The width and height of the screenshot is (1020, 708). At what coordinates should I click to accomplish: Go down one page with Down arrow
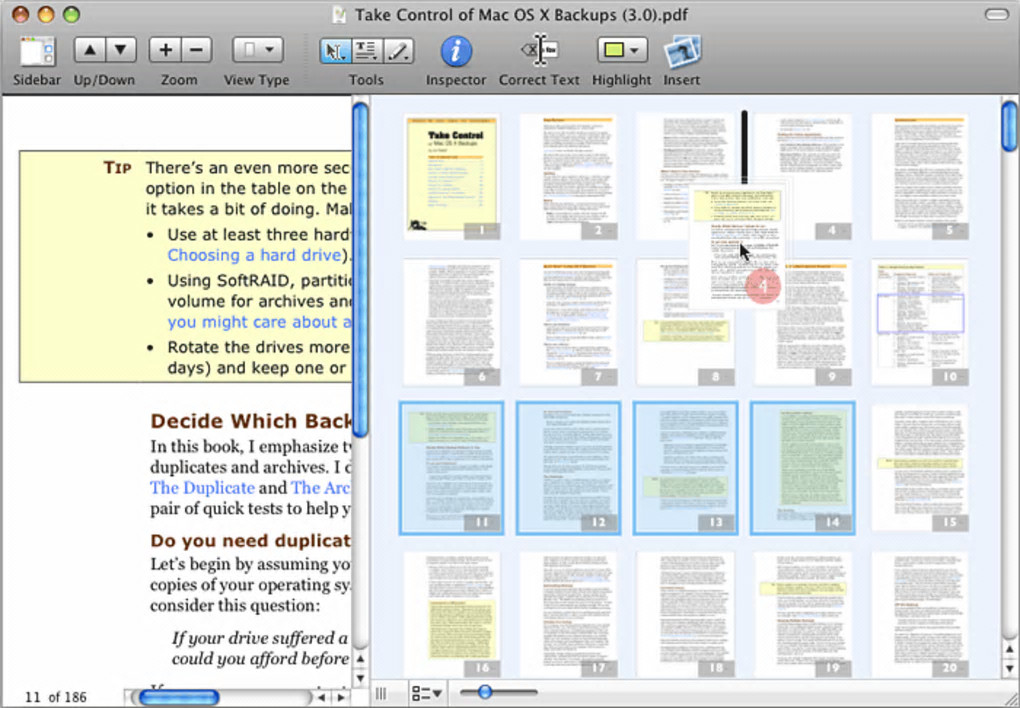click(121, 50)
